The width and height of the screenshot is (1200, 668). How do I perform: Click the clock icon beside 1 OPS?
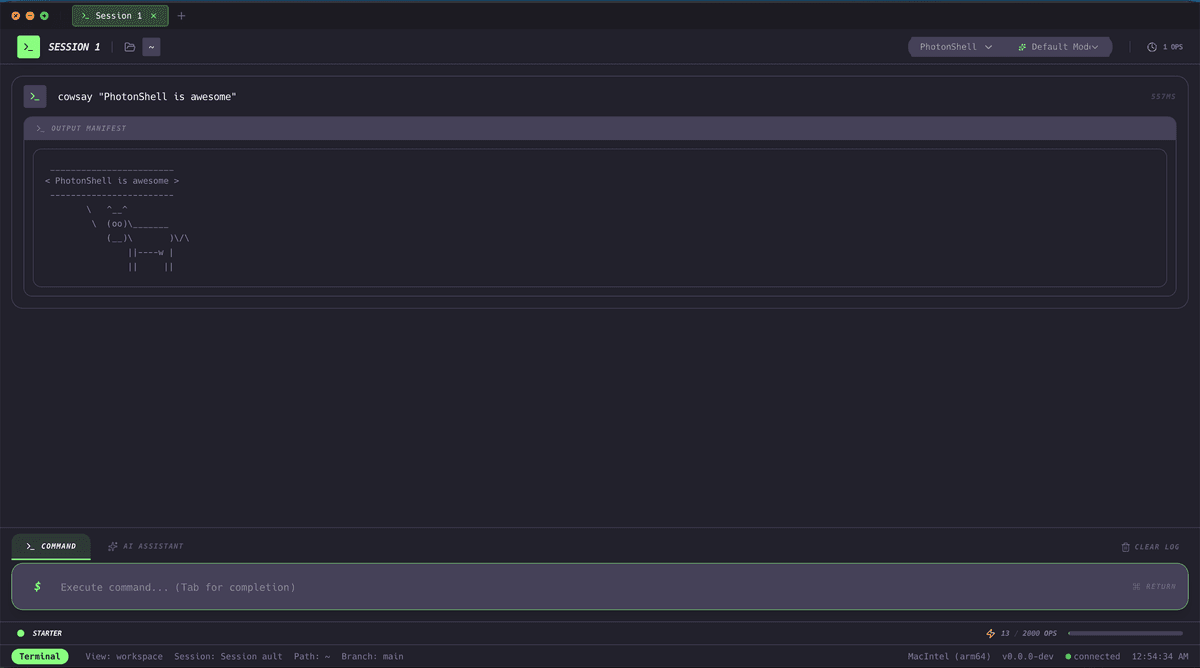point(1152,47)
